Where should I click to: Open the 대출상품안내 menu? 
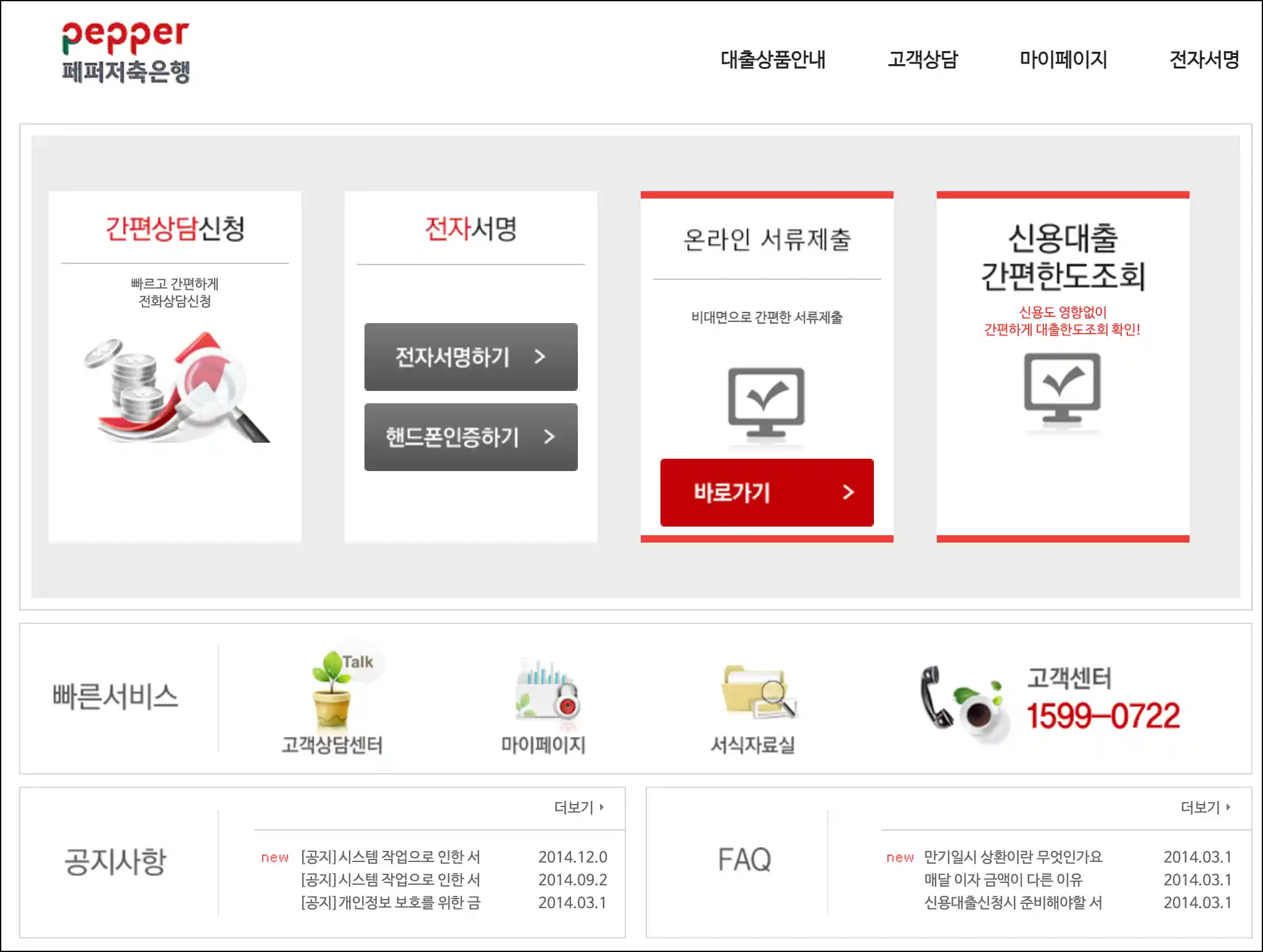(x=773, y=60)
